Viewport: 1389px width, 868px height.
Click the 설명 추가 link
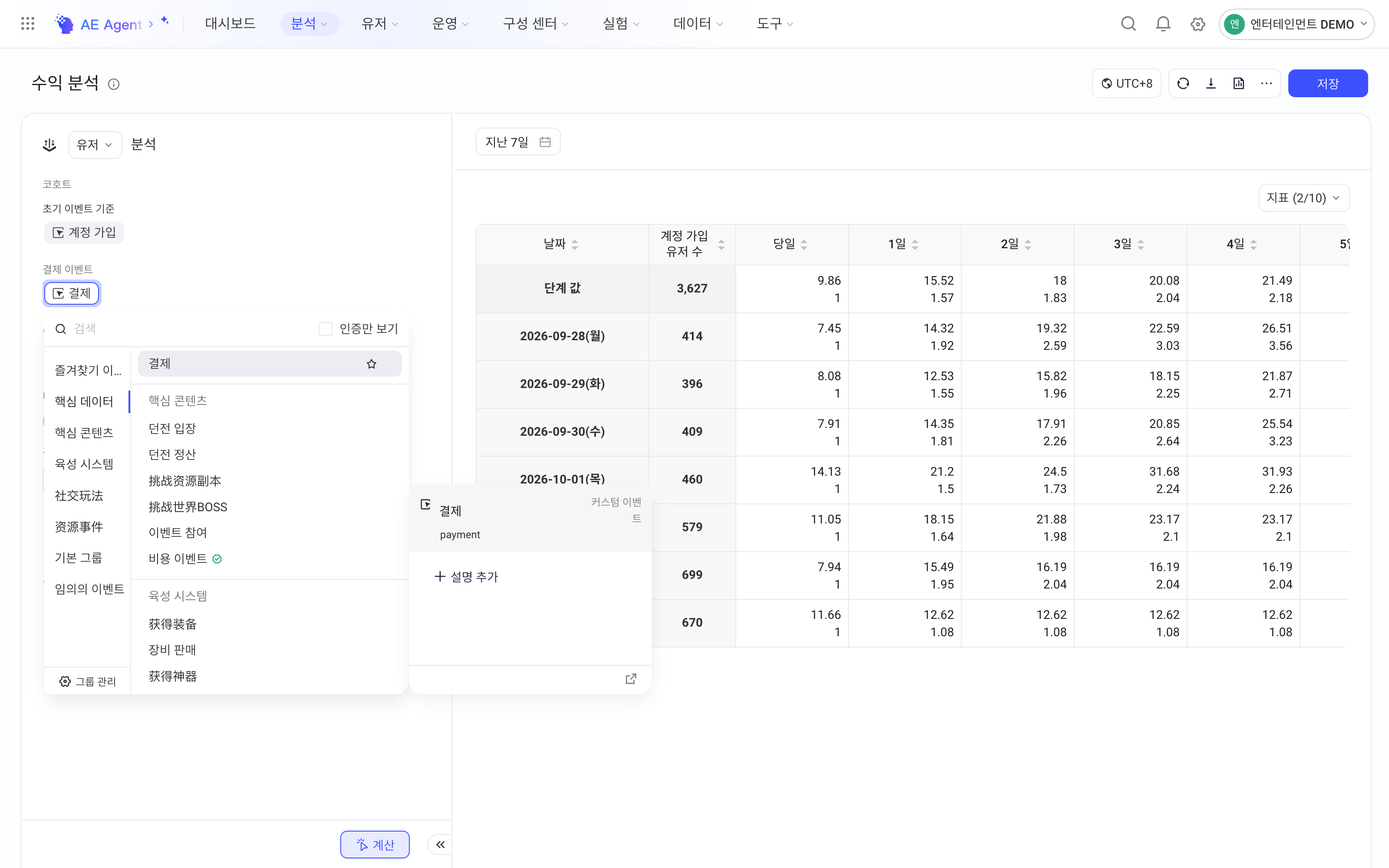[x=467, y=577]
